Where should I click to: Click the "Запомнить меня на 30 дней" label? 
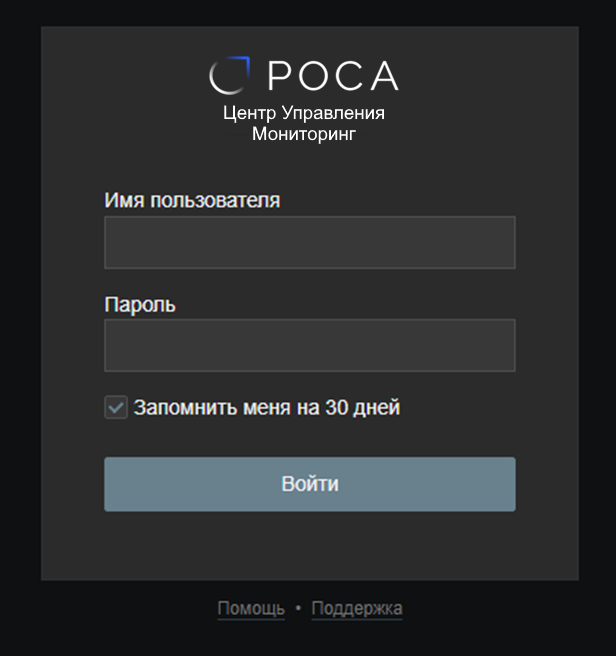tap(267, 408)
